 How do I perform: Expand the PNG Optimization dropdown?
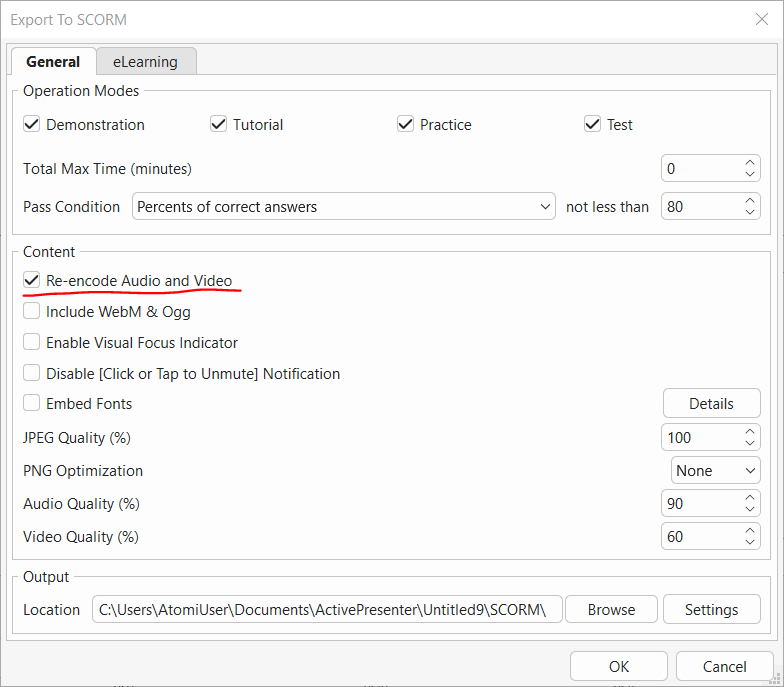(715, 471)
